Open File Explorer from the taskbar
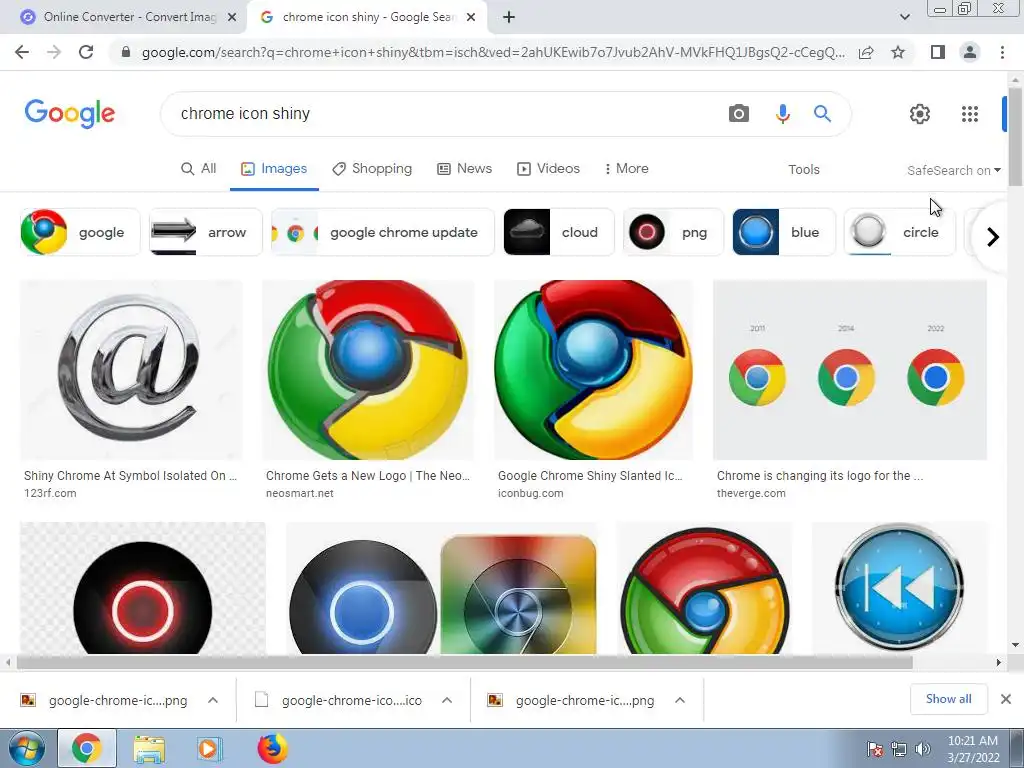This screenshot has width=1024, height=768. pos(149,749)
